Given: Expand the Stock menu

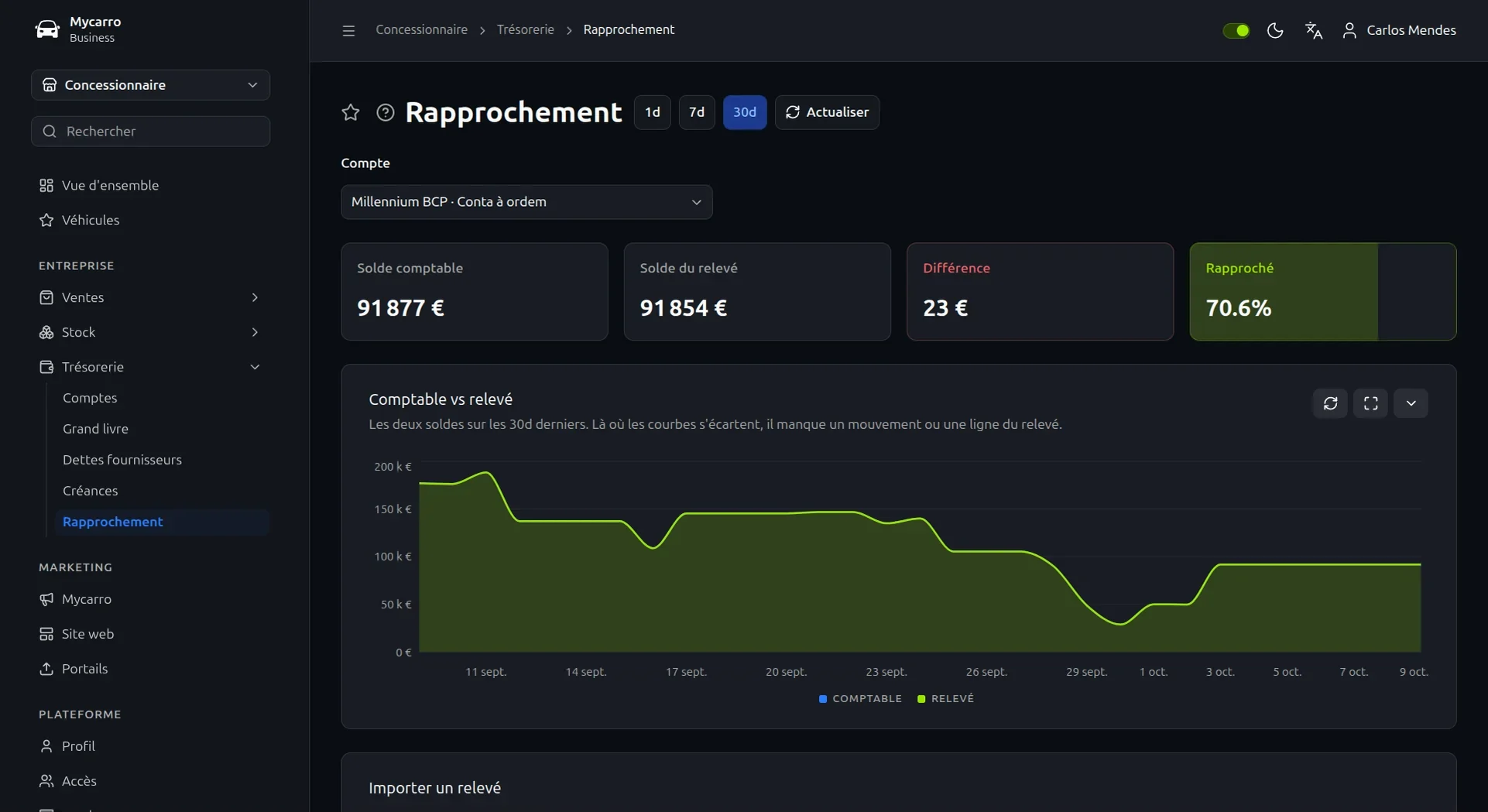Looking at the screenshot, I should click(150, 332).
